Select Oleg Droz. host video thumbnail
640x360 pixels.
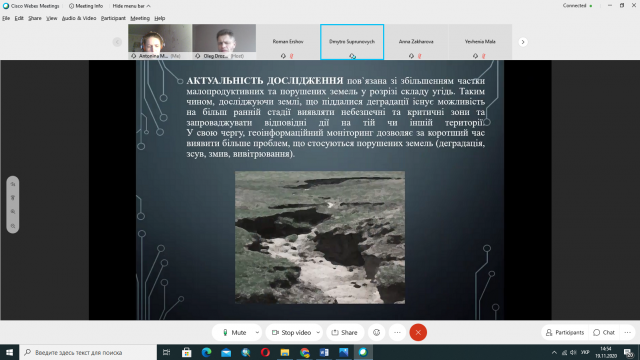(224, 42)
